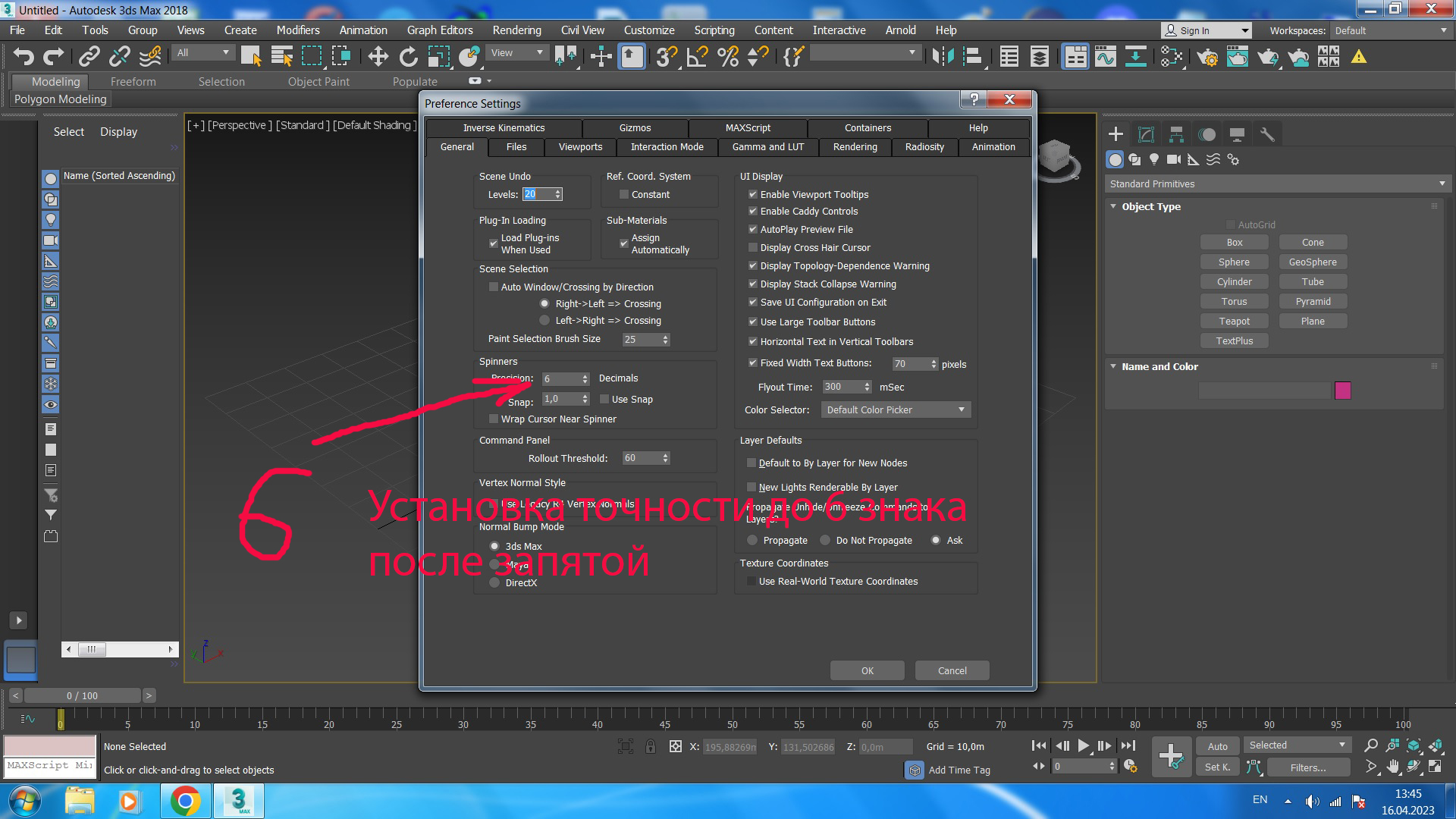Open the View coordinate system dropdown
Viewport: 1456px width, 819px height.
(x=517, y=53)
